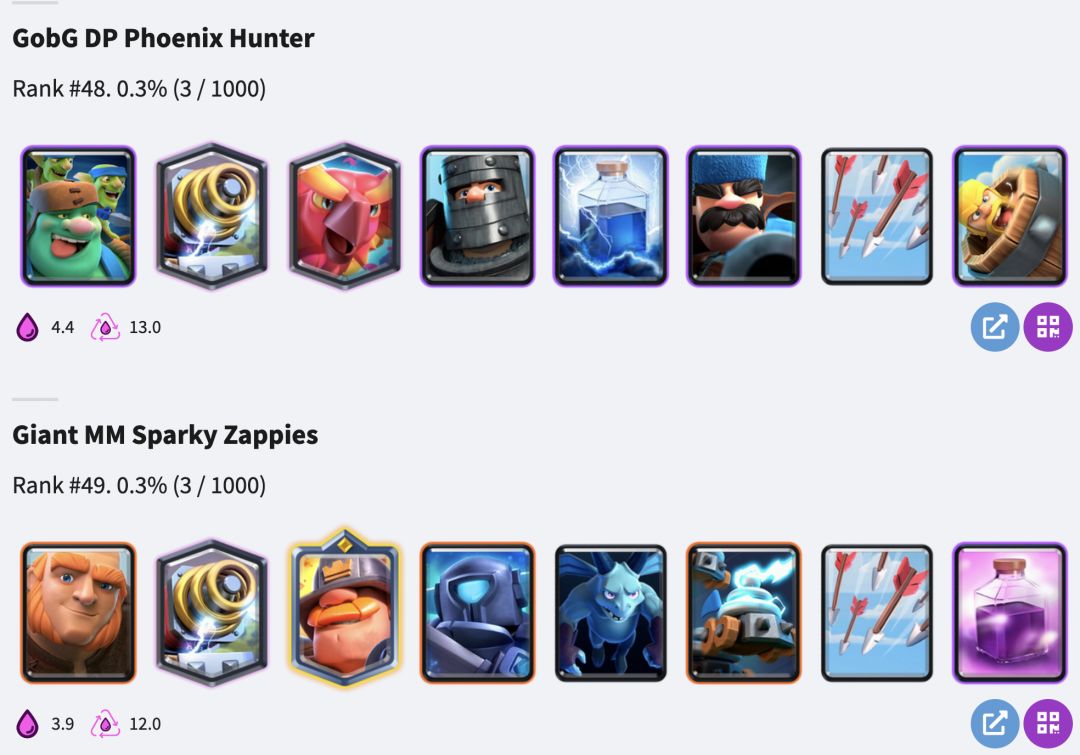Select the Phoenix card in first deck
The image size is (1080, 755).
point(345,216)
